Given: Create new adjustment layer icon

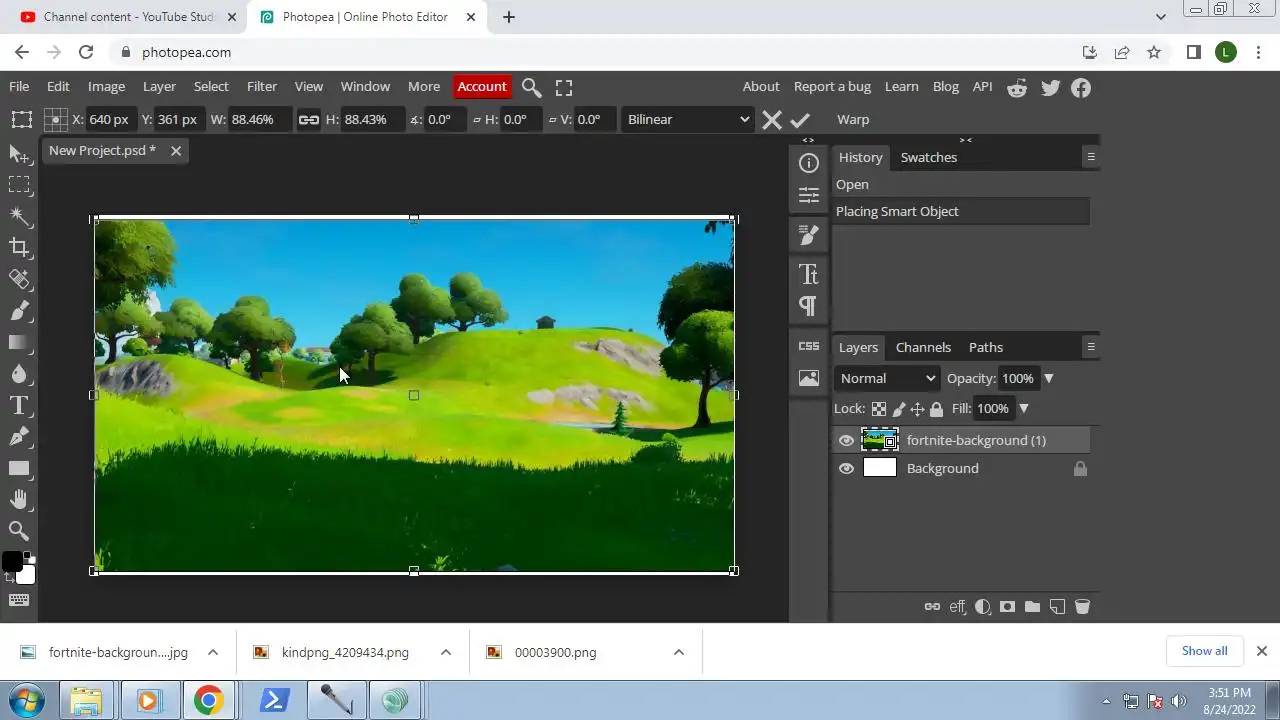Looking at the screenshot, I should (x=983, y=607).
